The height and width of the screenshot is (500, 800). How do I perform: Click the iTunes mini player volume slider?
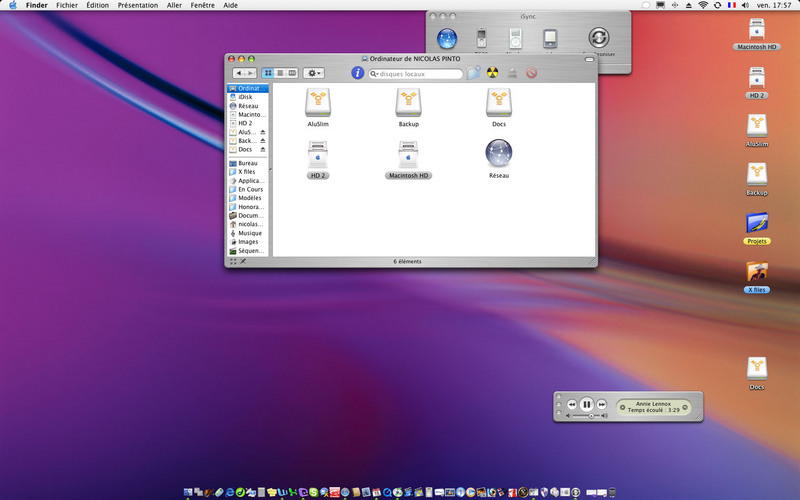click(586, 416)
